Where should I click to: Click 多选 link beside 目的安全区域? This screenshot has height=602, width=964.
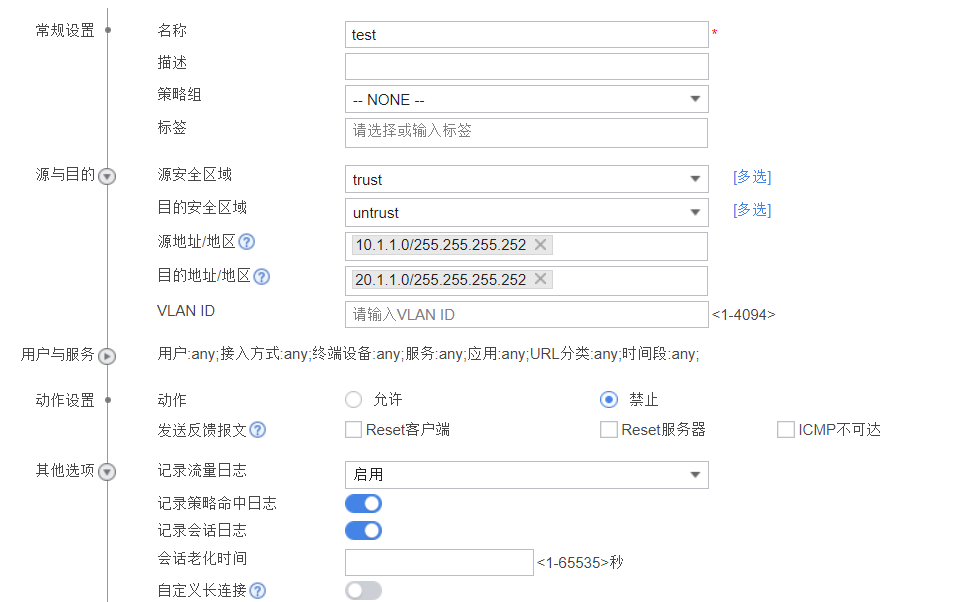pos(752,210)
